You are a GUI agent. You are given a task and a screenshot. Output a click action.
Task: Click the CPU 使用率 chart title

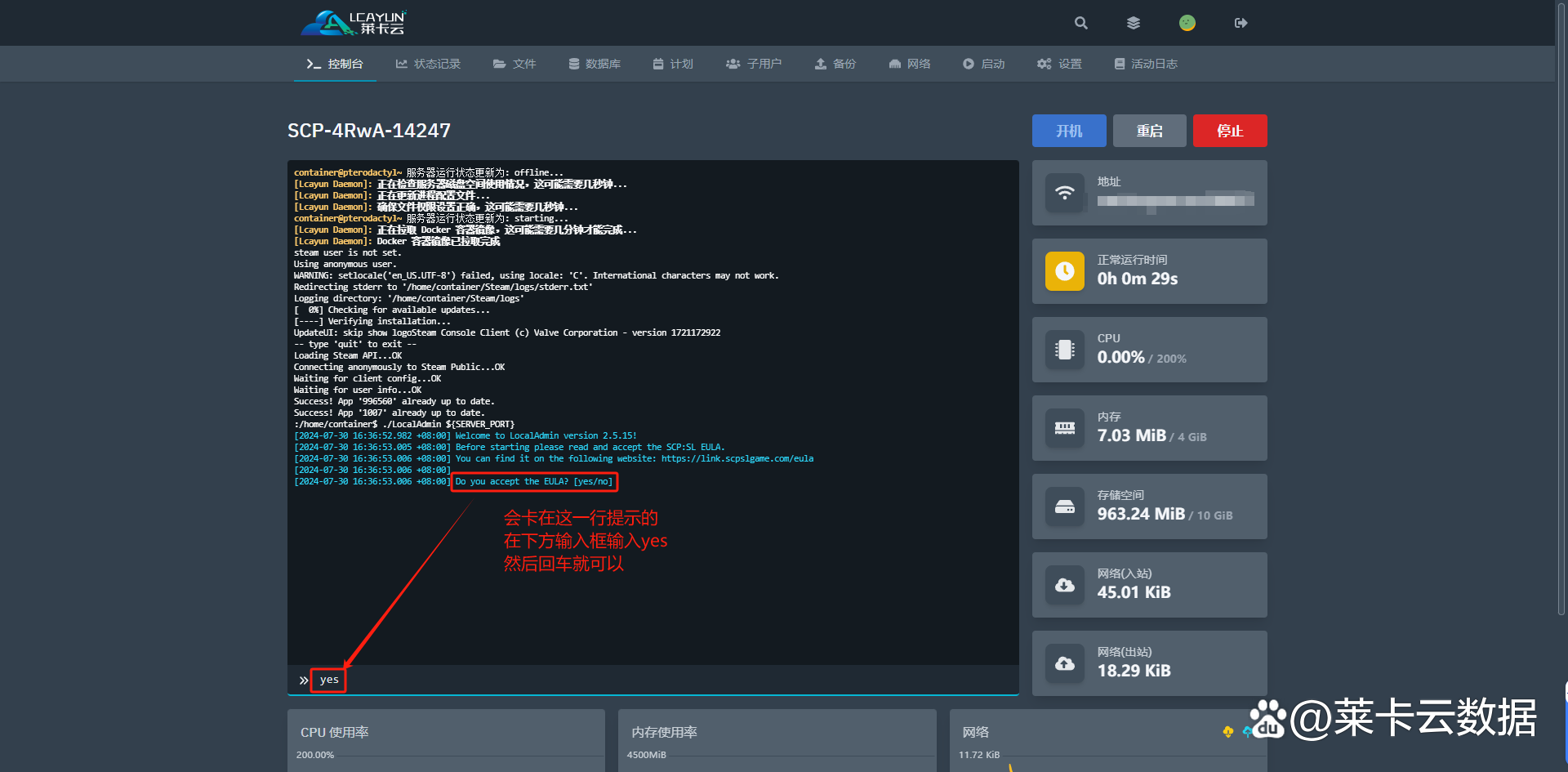[x=335, y=732]
